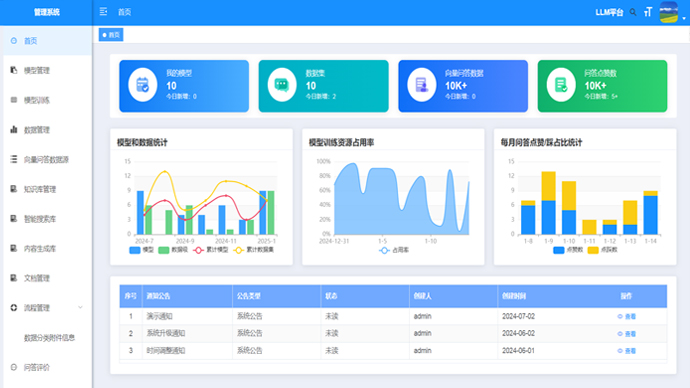
Task: Click the 首页 home icon in sidebar
Action: (x=14, y=41)
